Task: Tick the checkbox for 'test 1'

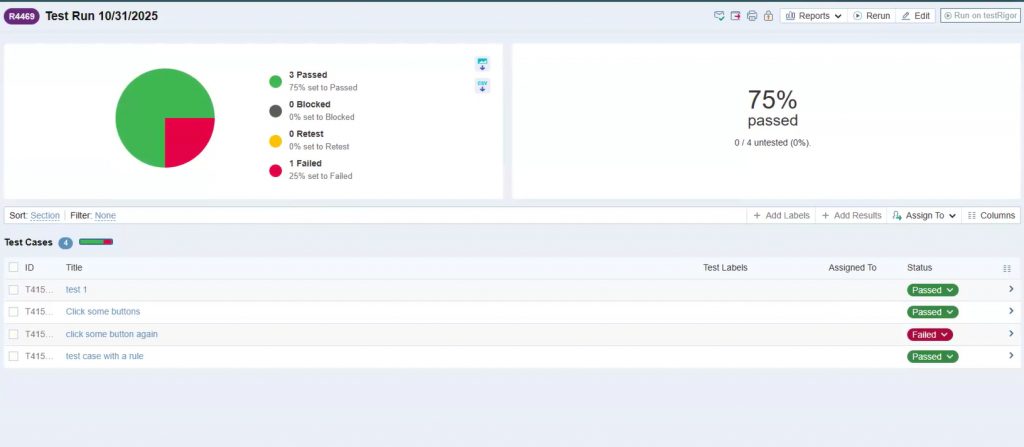Action: 14,290
